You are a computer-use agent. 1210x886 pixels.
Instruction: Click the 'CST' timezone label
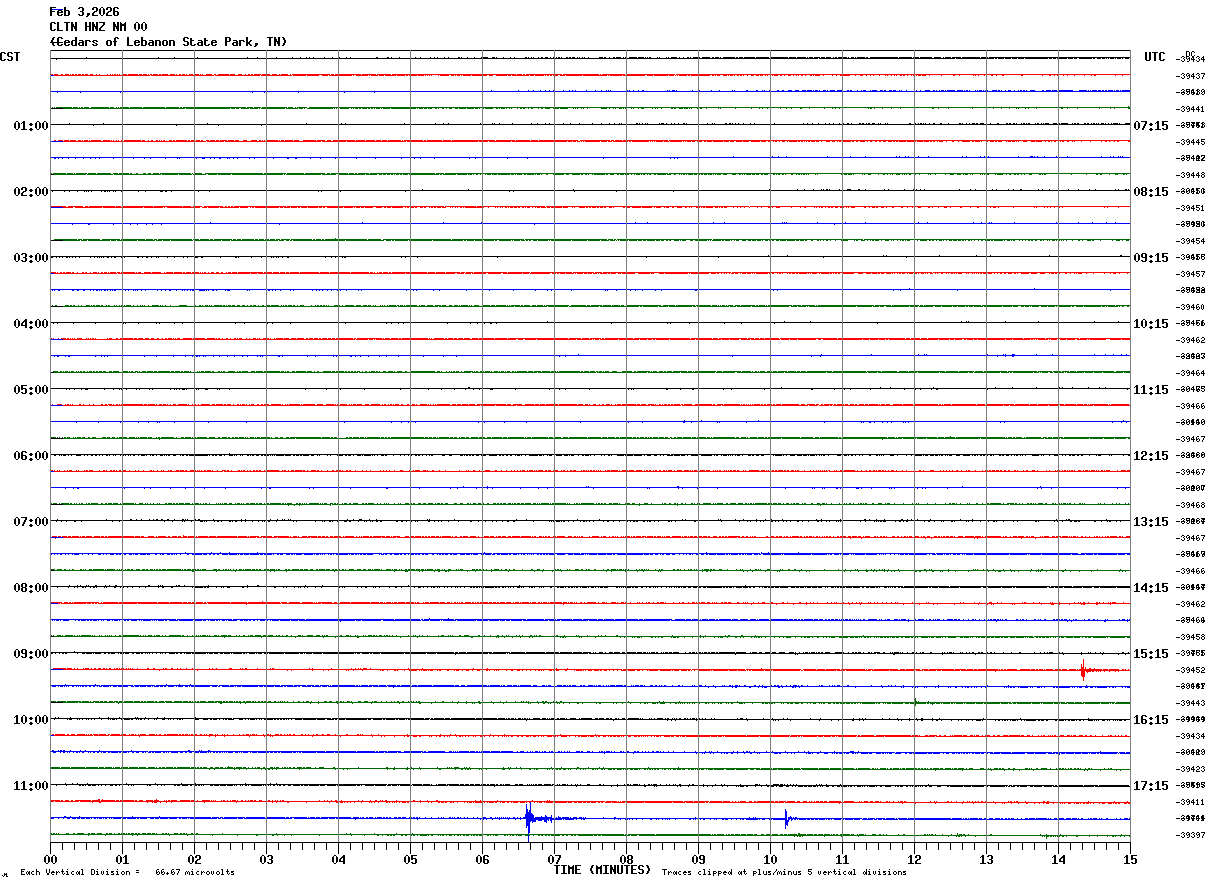(x=10, y=57)
